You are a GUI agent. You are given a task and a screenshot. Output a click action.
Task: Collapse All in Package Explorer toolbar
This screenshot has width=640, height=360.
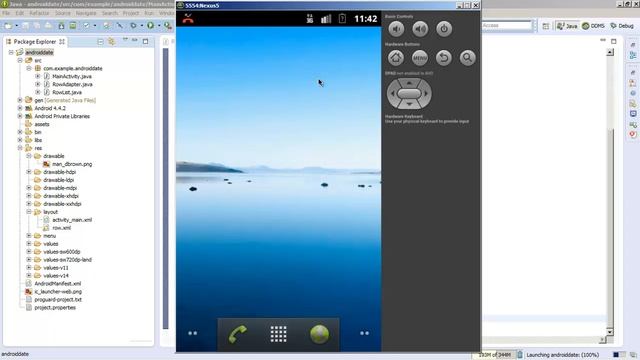coord(100,42)
